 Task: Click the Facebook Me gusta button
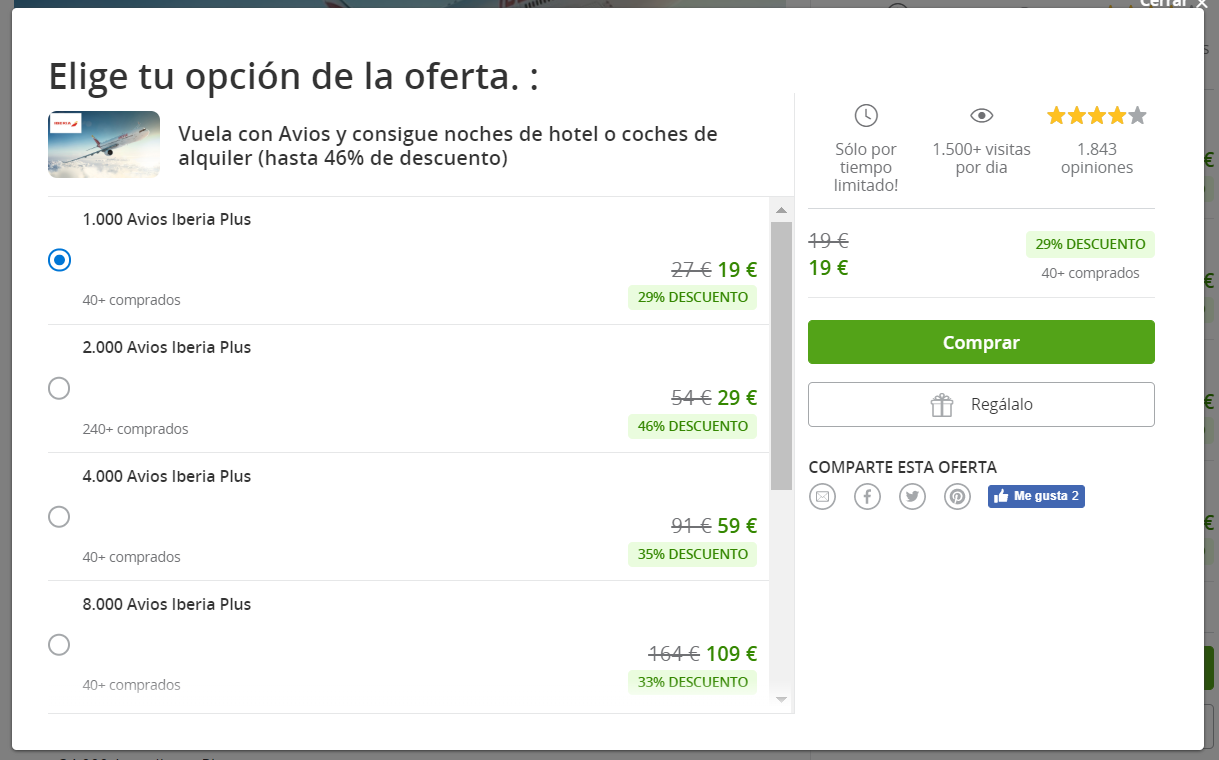[x=1036, y=496]
